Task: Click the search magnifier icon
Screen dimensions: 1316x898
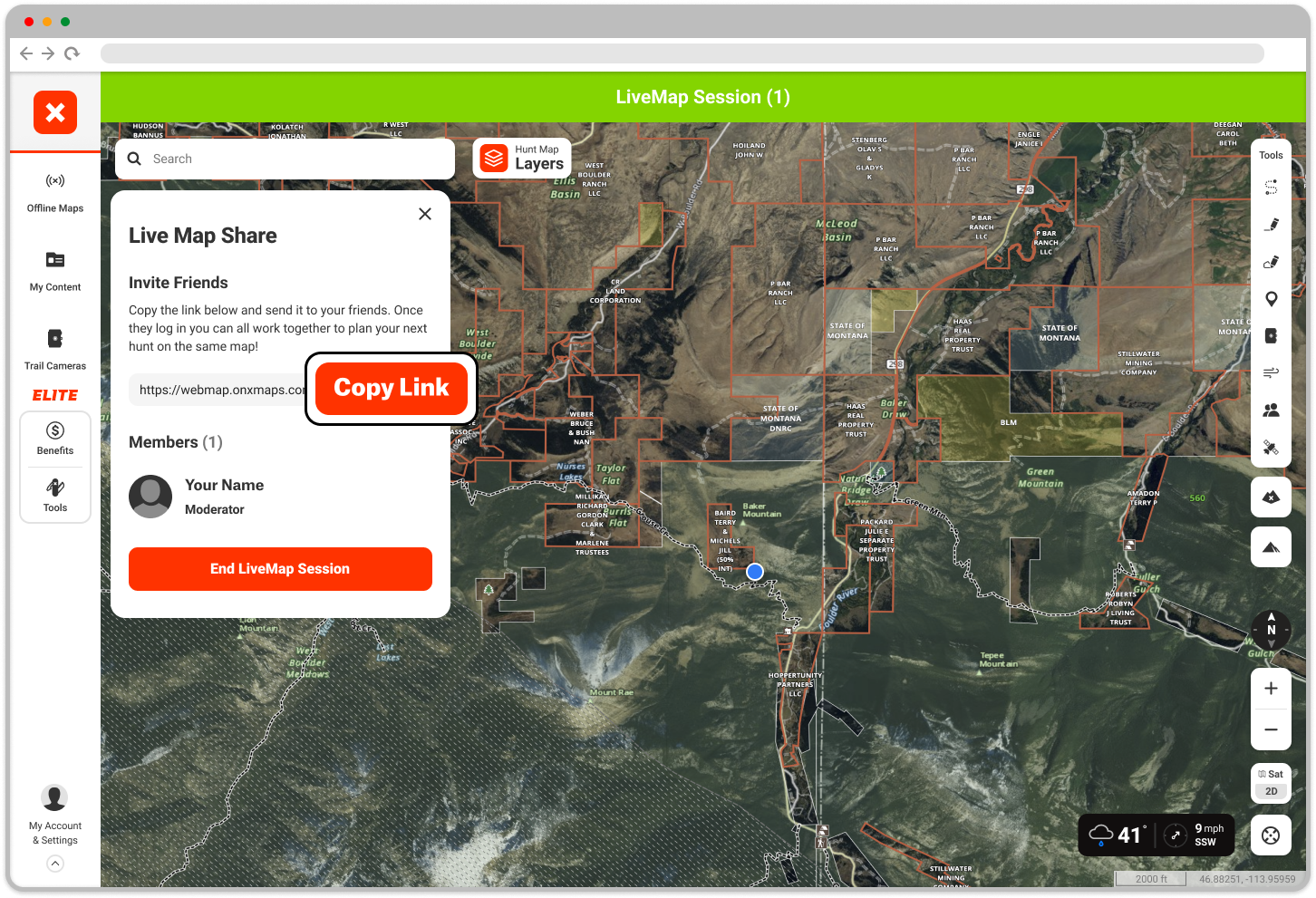Action: (x=134, y=159)
